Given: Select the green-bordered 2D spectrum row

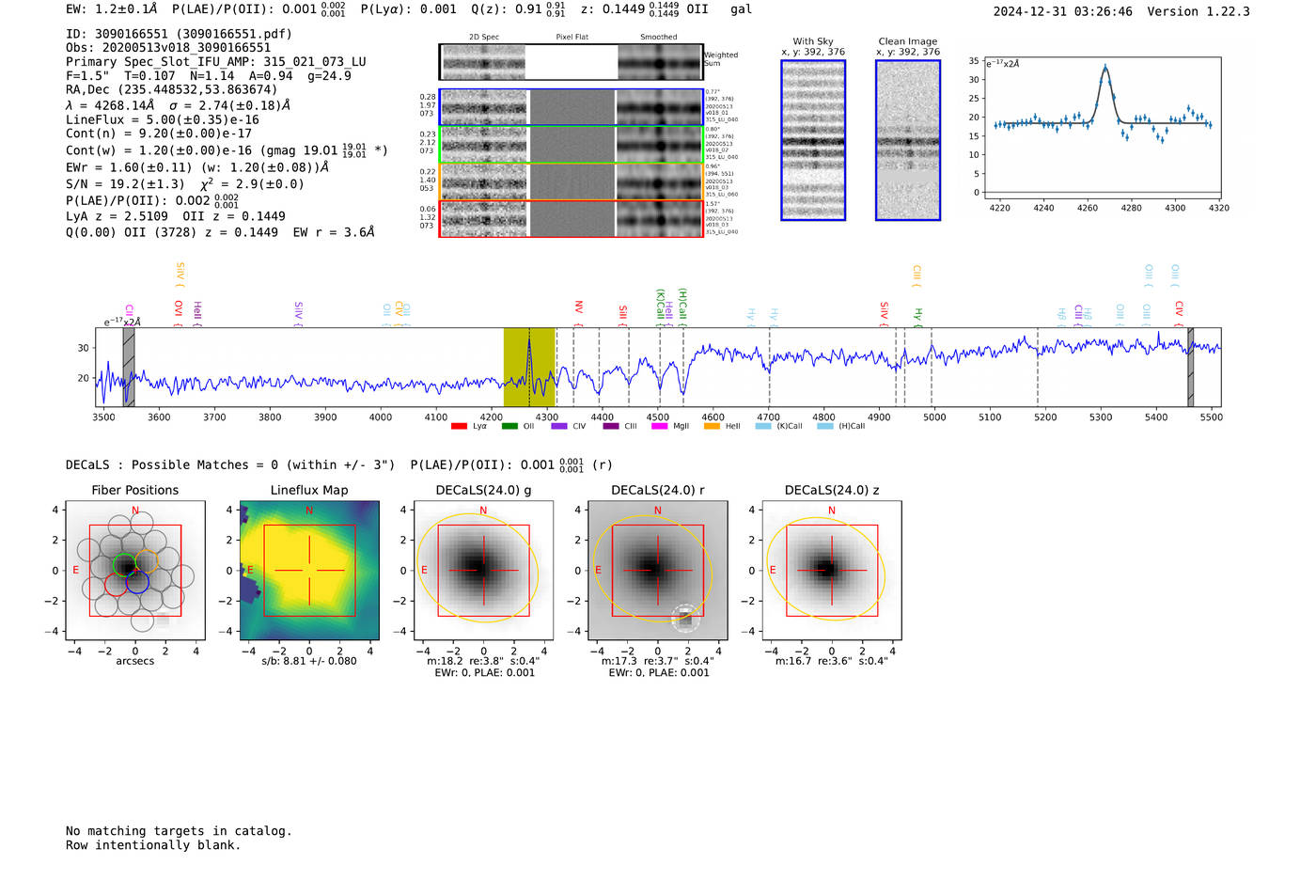Looking at the screenshot, I should pos(571,145).
